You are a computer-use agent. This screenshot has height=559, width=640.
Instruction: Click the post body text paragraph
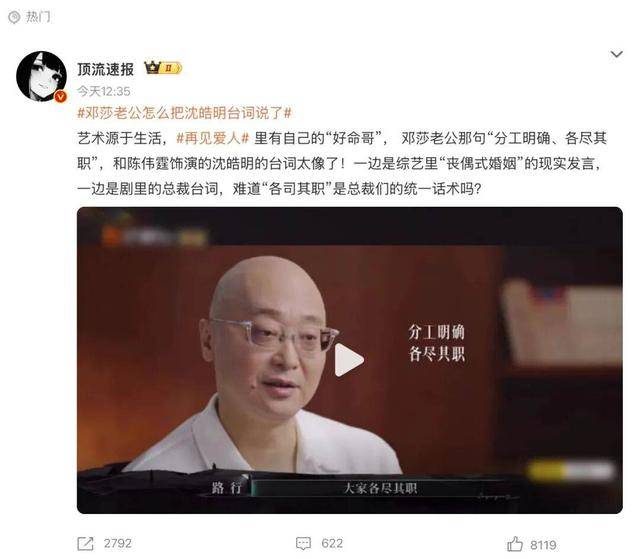tap(342, 163)
